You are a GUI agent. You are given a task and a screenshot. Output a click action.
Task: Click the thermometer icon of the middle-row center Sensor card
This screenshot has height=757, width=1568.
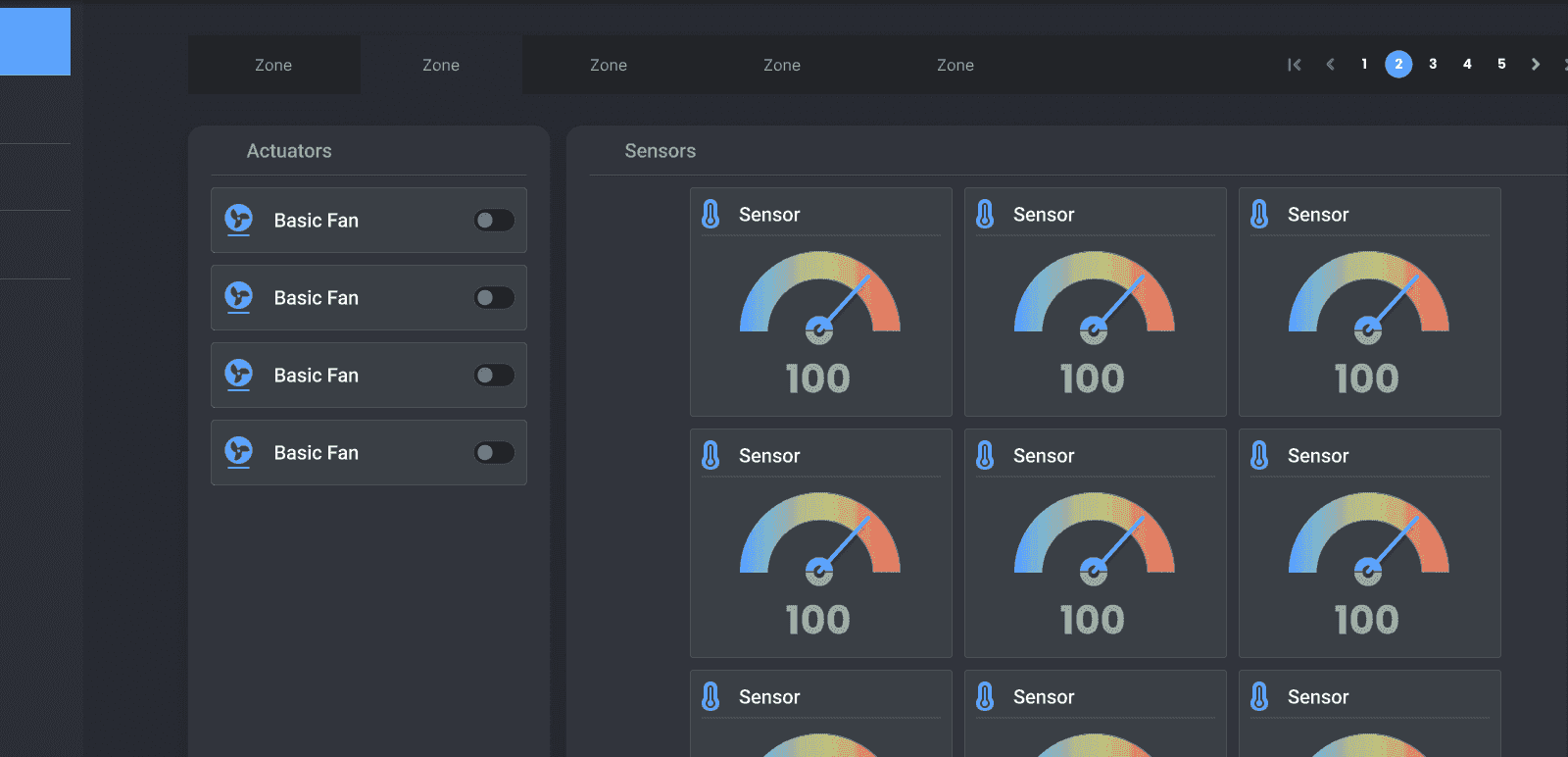(x=985, y=455)
